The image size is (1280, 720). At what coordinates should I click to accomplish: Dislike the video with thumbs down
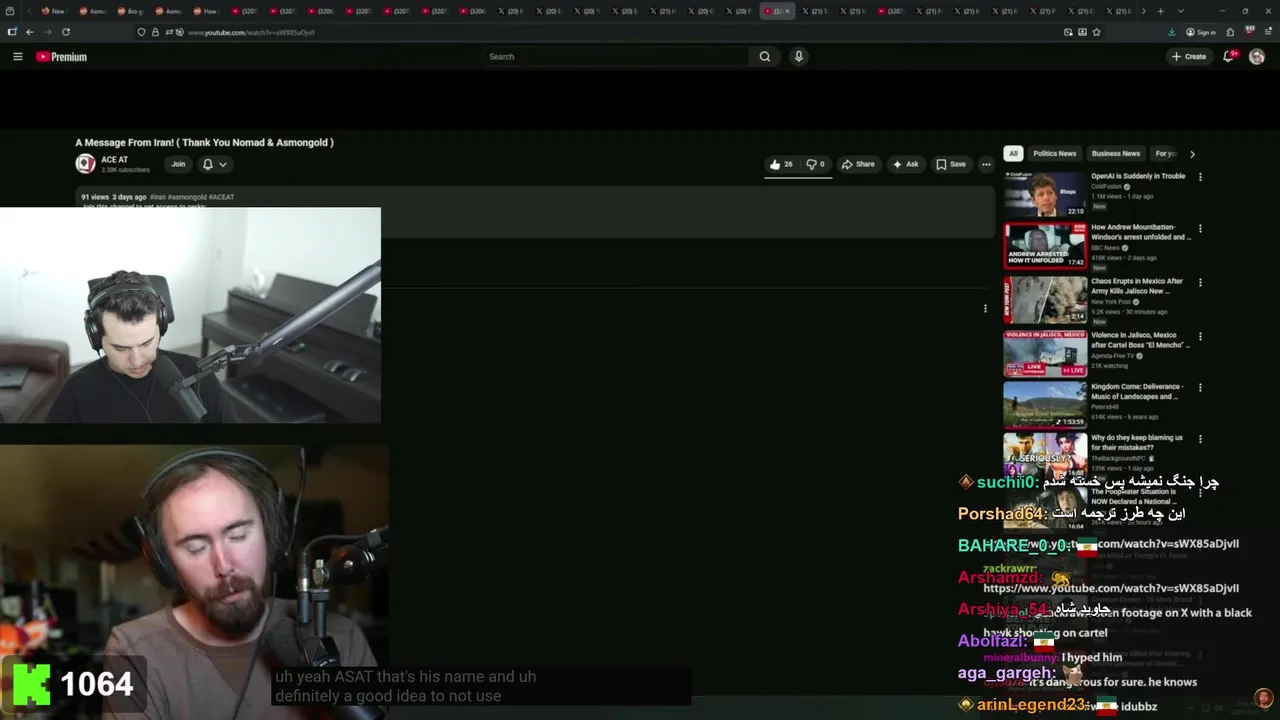(815, 164)
